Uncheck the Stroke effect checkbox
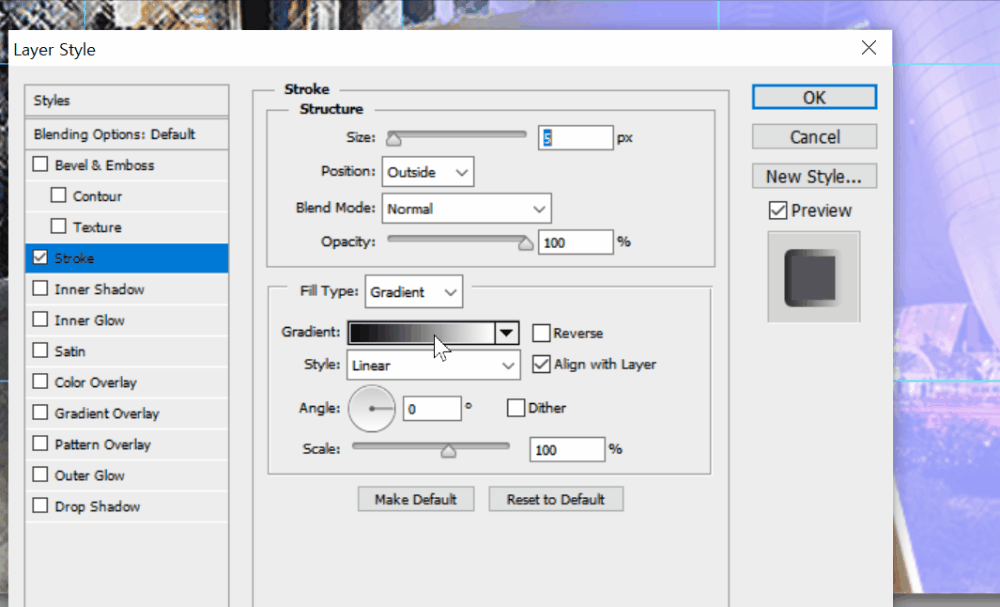The width and height of the screenshot is (1000, 607). (x=40, y=258)
